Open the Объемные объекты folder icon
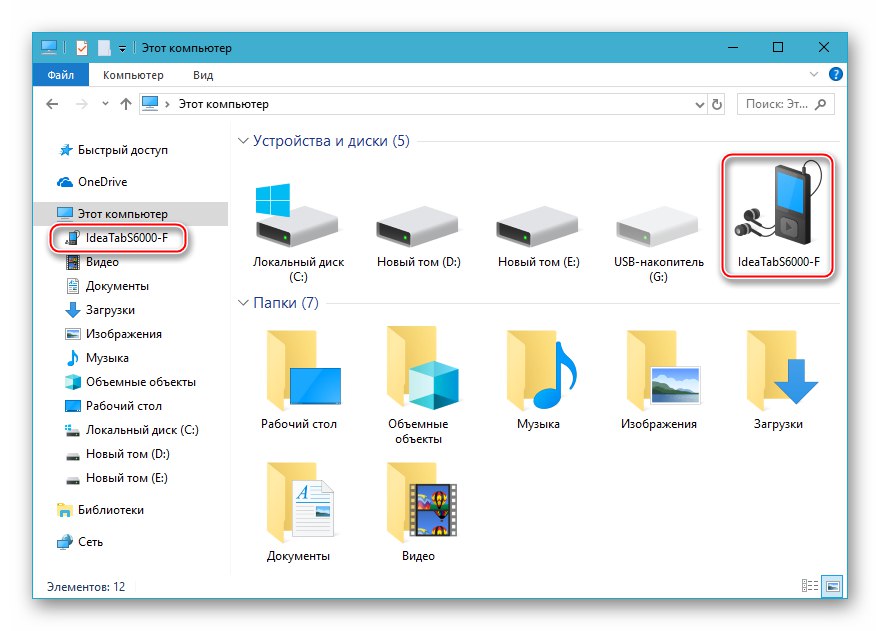 click(423, 368)
